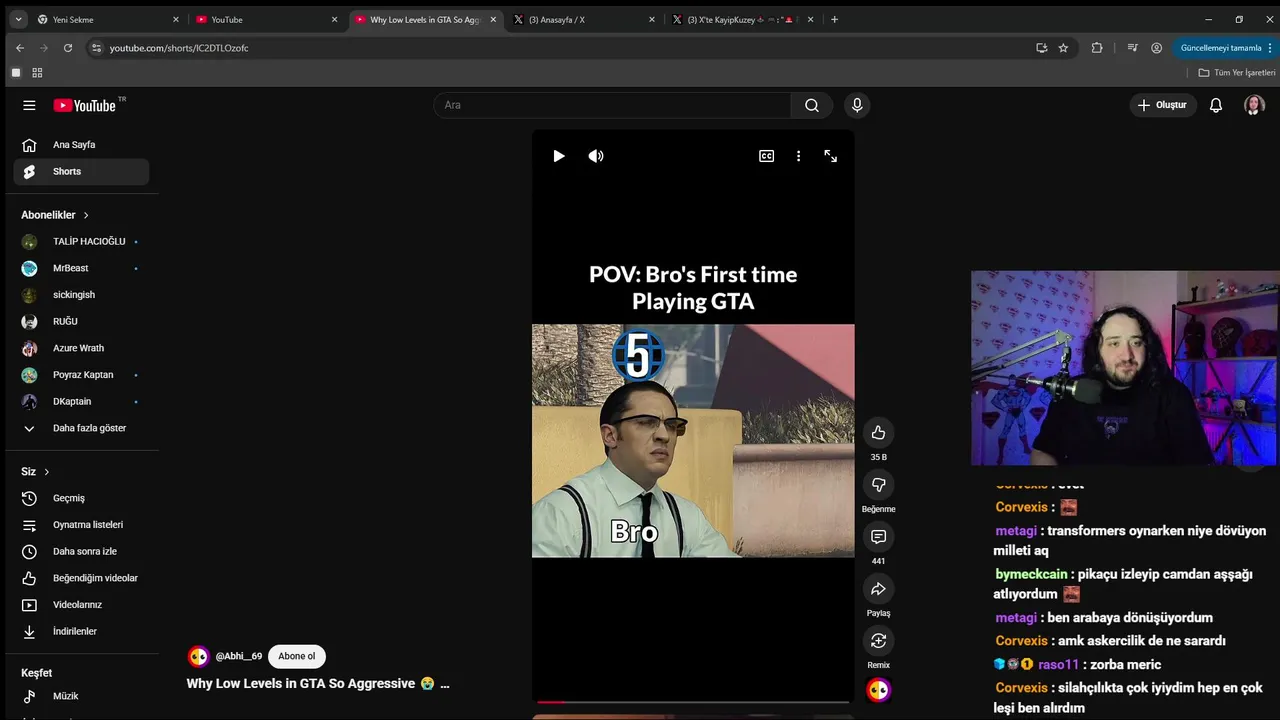The height and width of the screenshot is (720, 1280).
Task: Click Güncellemeyi tamamla update button
Action: (x=1225, y=48)
